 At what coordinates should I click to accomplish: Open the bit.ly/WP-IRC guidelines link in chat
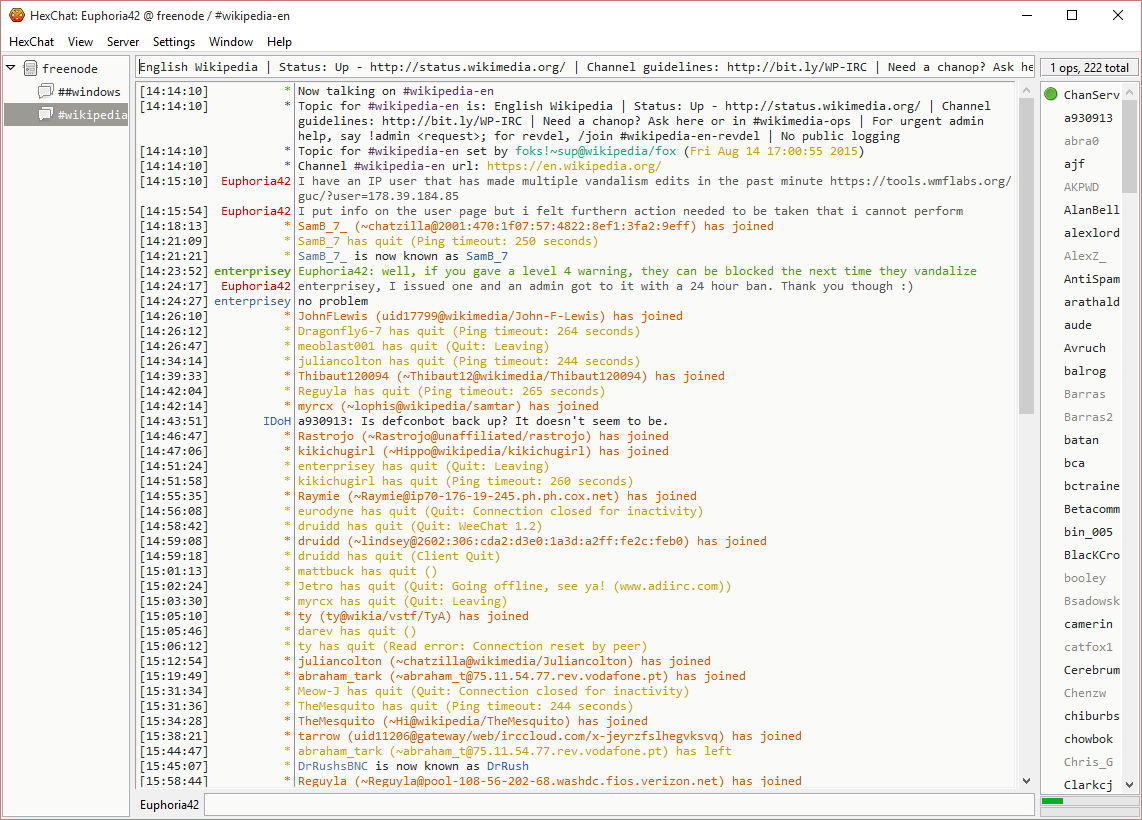click(452, 121)
